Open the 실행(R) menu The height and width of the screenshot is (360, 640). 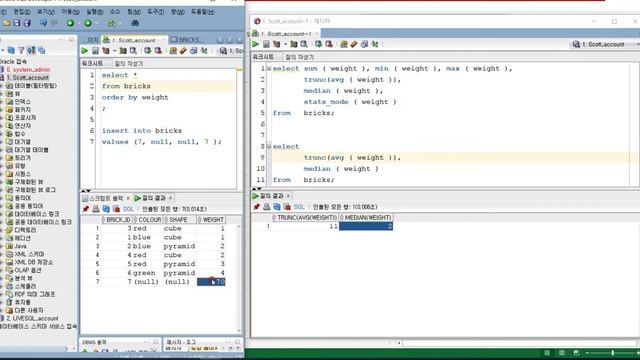(x=95, y=12)
